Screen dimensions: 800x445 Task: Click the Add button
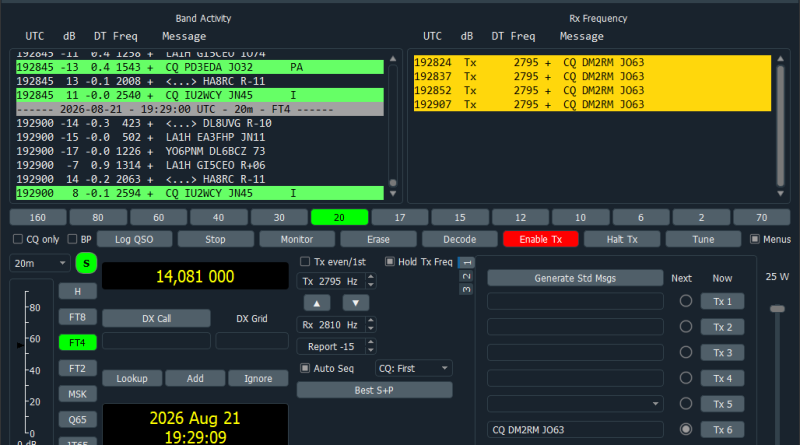pos(195,378)
